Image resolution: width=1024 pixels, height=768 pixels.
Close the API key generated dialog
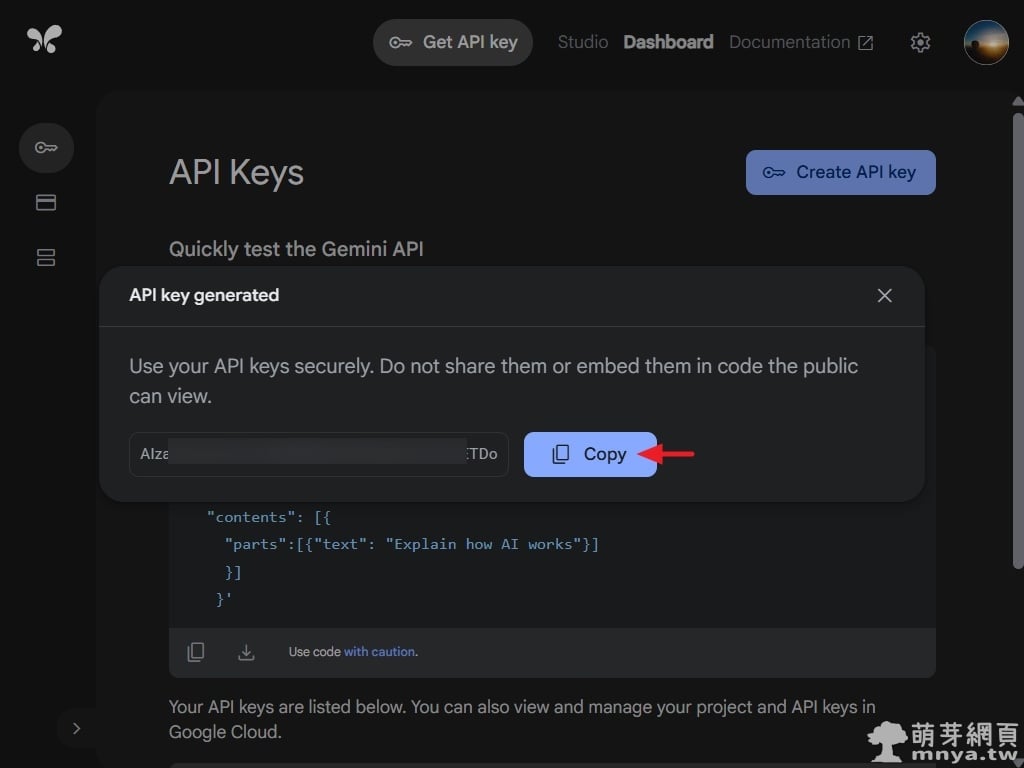[884, 295]
